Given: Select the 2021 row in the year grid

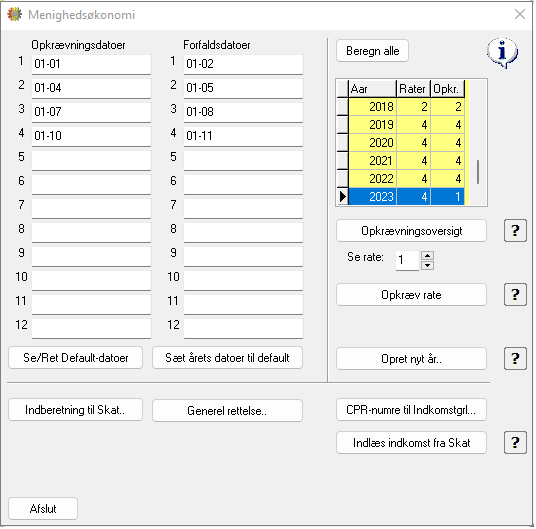Looking at the screenshot, I should pyautogui.click(x=406, y=161).
